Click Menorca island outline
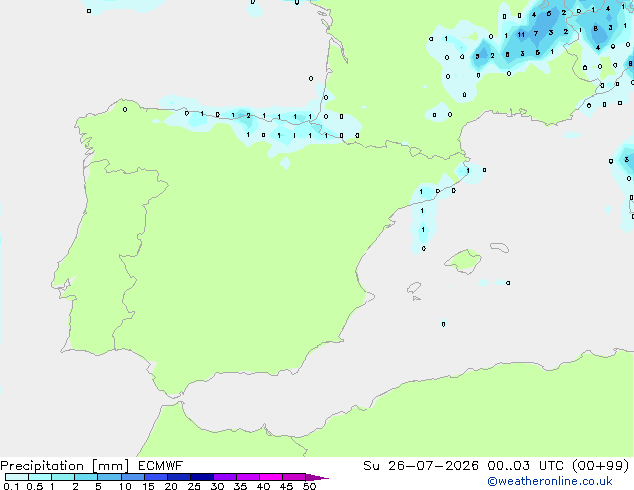Screen dimensions: 634x490 tap(500, 247)
